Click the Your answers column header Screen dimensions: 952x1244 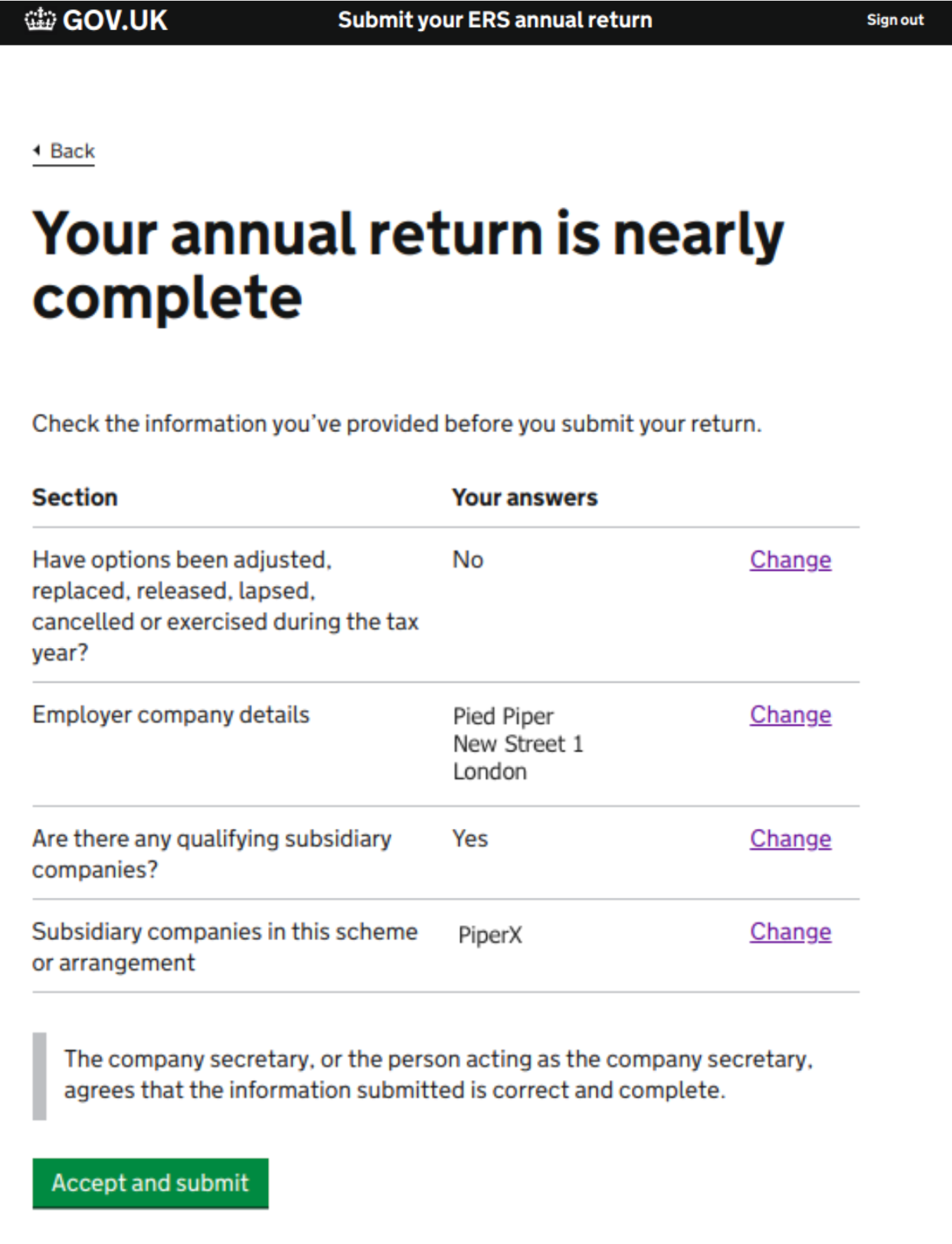[x=524, y=497]
